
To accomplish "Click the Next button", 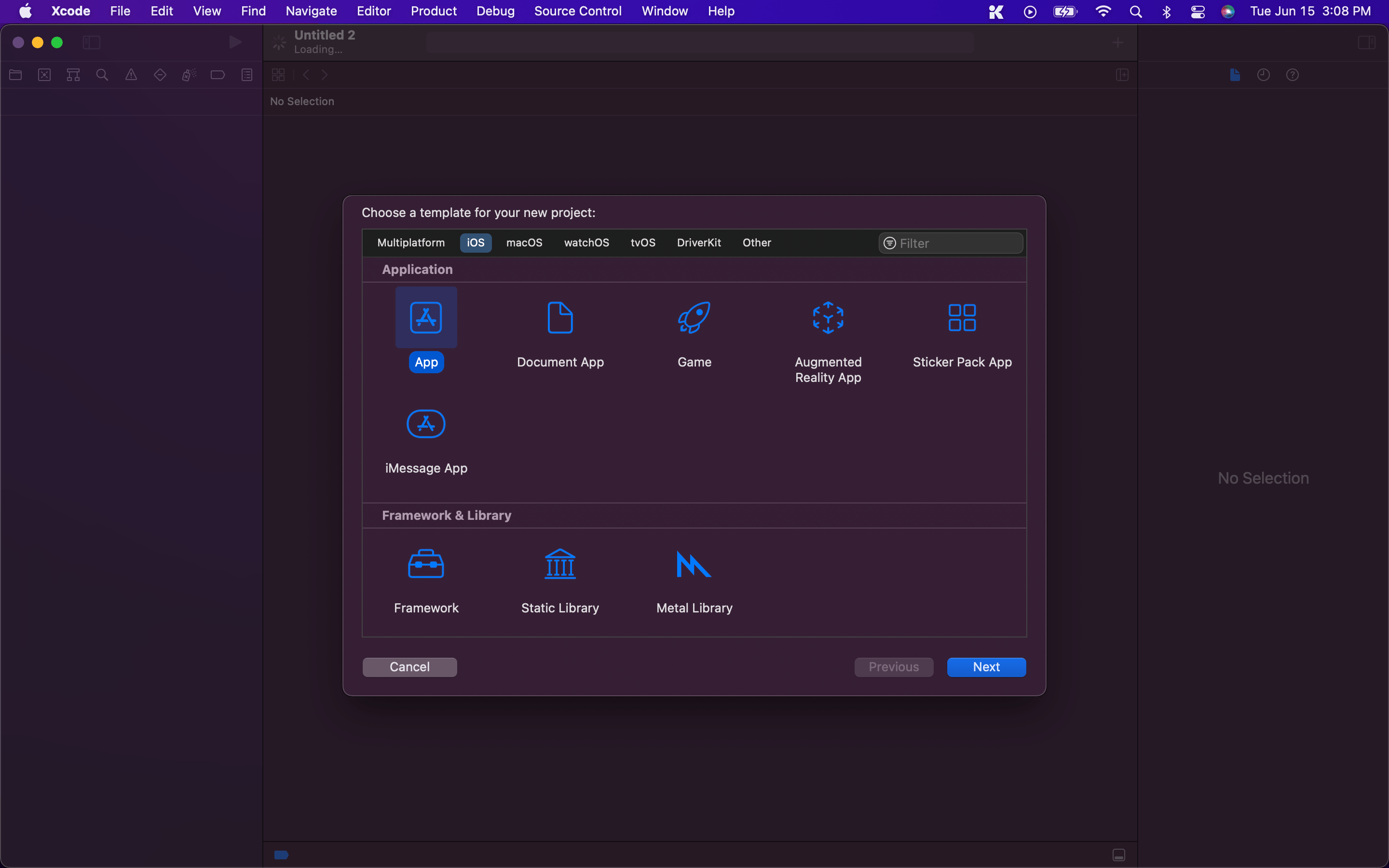I will click(x=985, y=667).
